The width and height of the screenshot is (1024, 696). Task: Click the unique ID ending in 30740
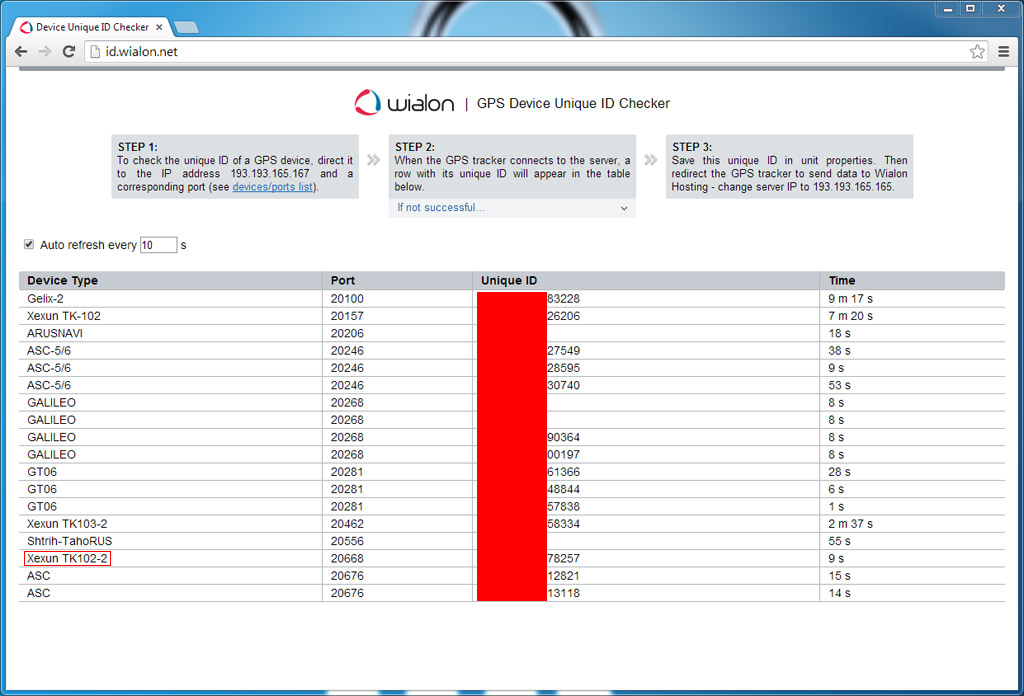coord(564,385)
